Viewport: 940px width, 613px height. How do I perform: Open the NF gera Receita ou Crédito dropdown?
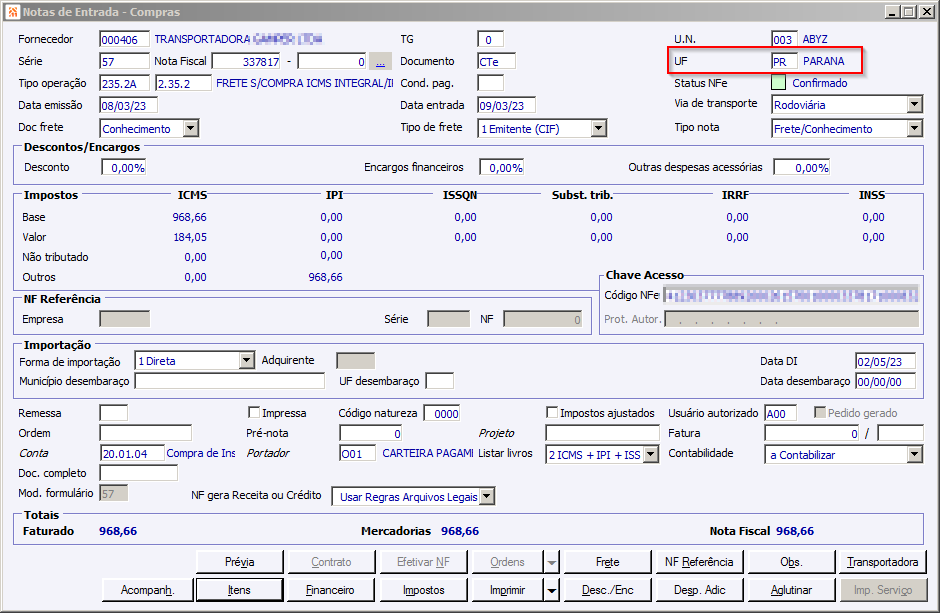[486, 496]
